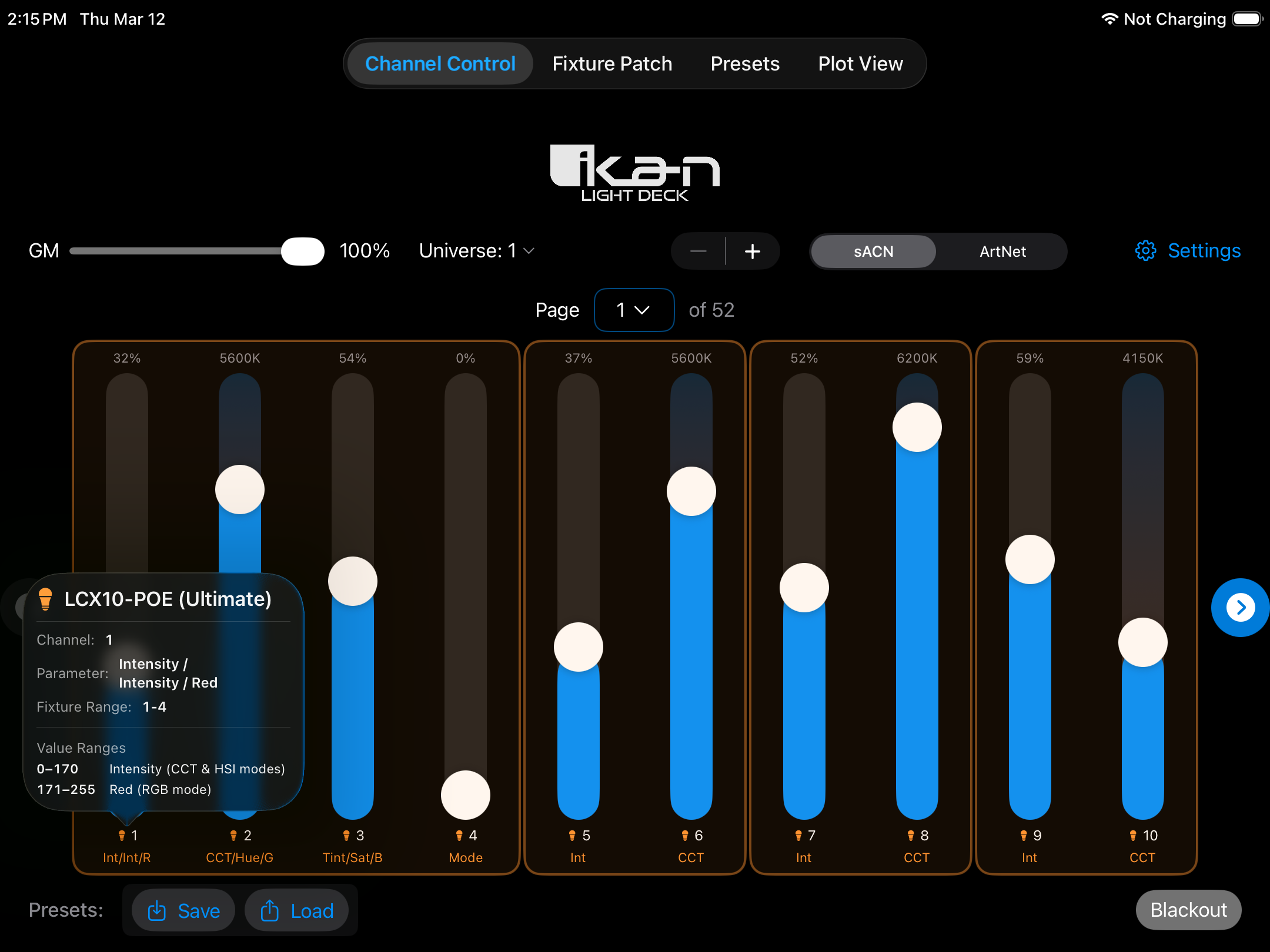This screenshot has height=952, width=1270.
Task: Click 'LCX10-POE (Ultimate)' fixture title
Action: pos(168,599)
